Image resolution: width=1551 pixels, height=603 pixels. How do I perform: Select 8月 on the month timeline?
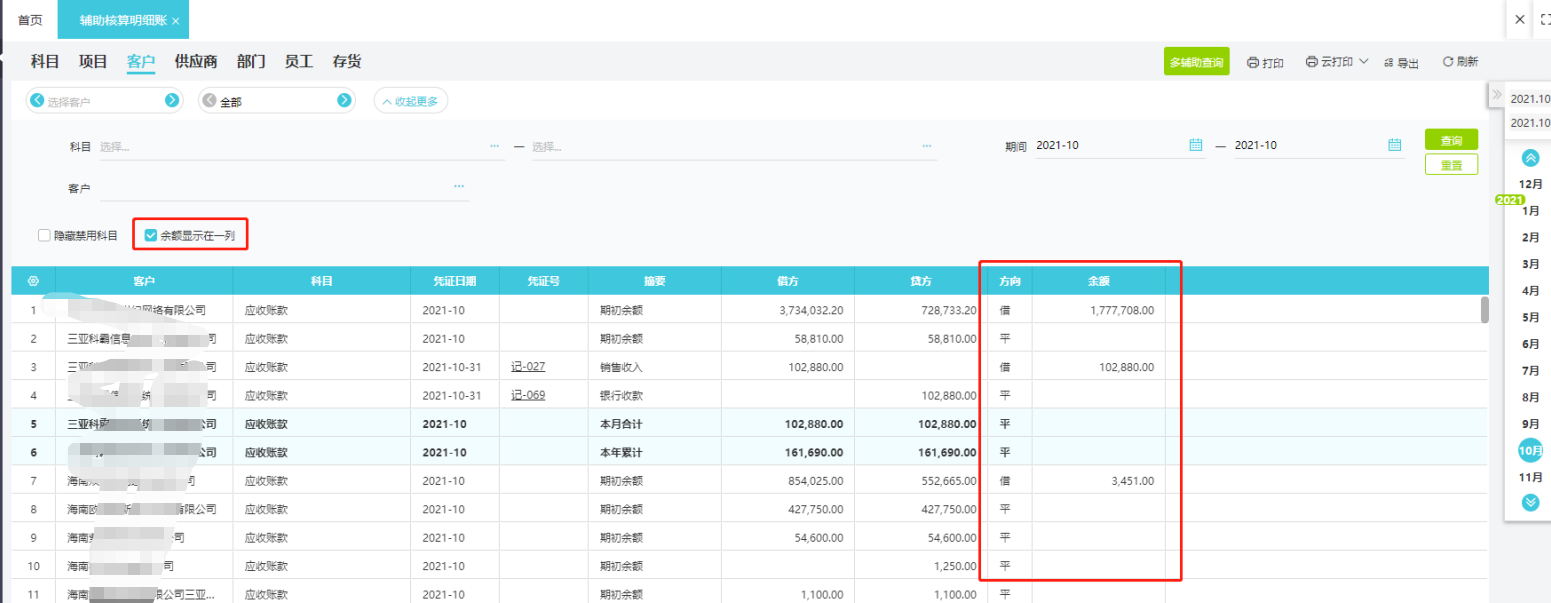click(1530, 397)
